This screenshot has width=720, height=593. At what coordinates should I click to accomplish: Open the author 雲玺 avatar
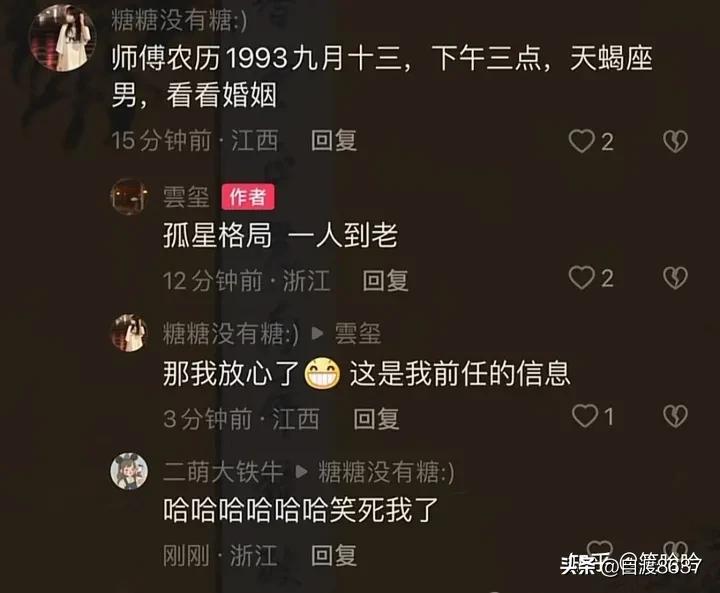(129, 197)
